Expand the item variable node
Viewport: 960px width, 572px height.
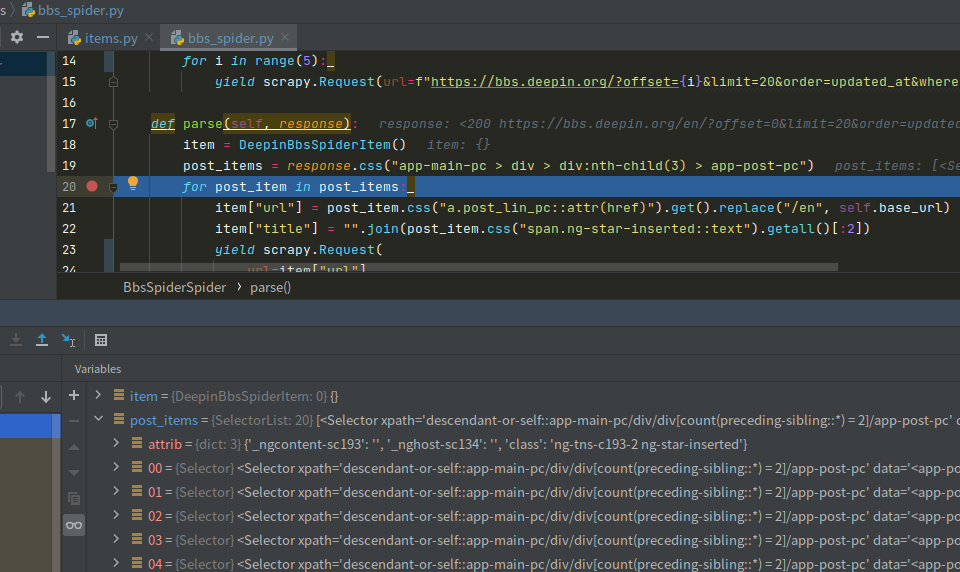tap(97, 396)
